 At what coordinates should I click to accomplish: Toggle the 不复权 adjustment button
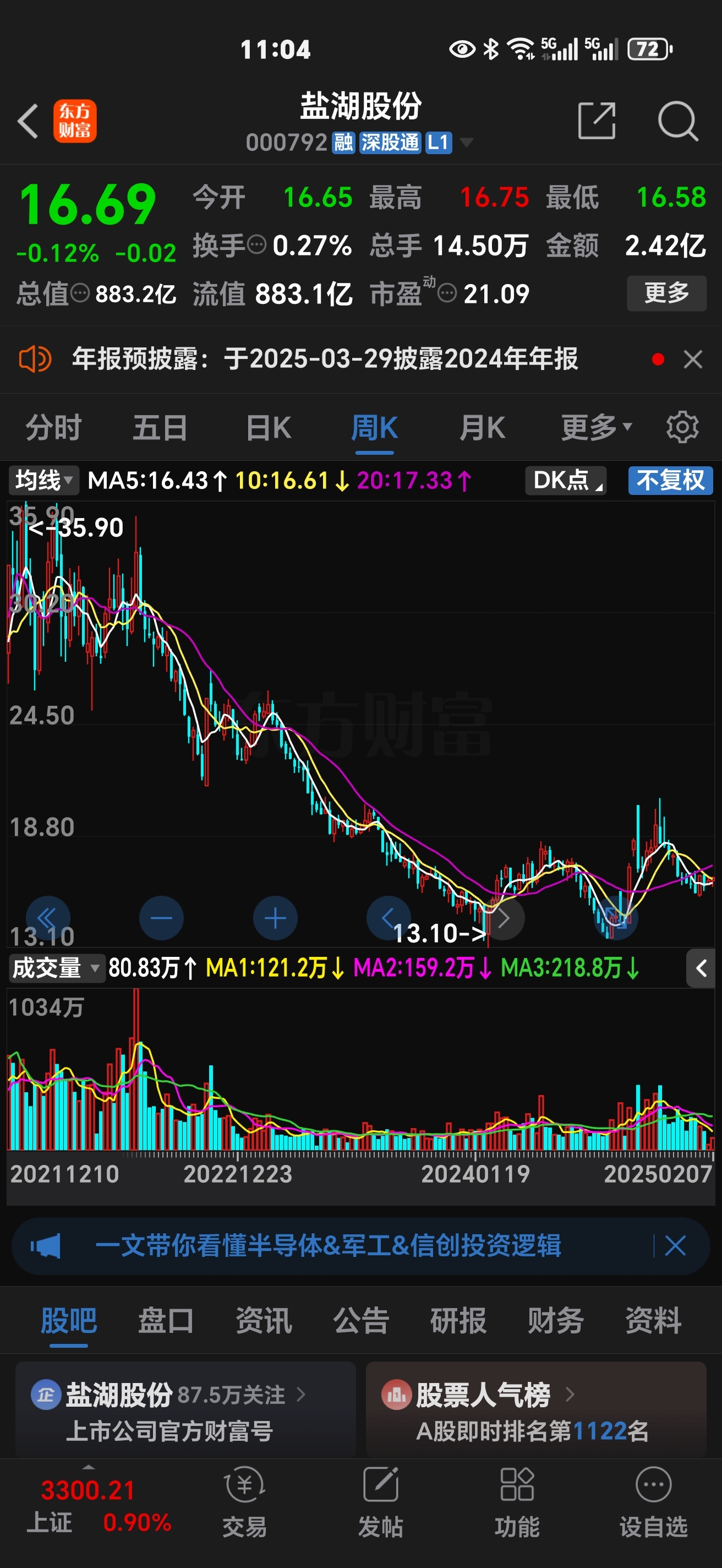(670, 480)
